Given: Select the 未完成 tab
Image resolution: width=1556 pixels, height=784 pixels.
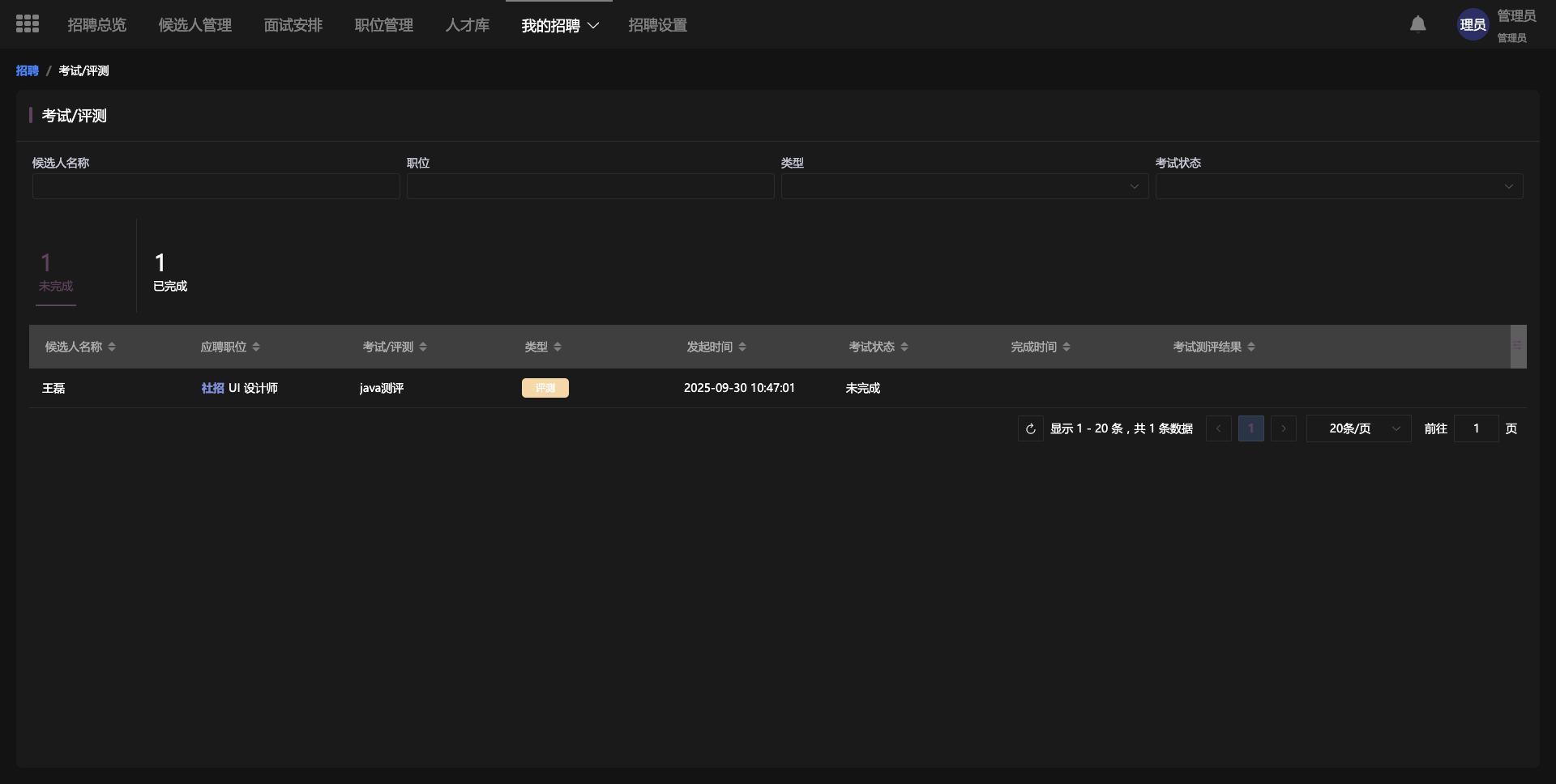Looking at the screenshot, I should pos(55,272).
